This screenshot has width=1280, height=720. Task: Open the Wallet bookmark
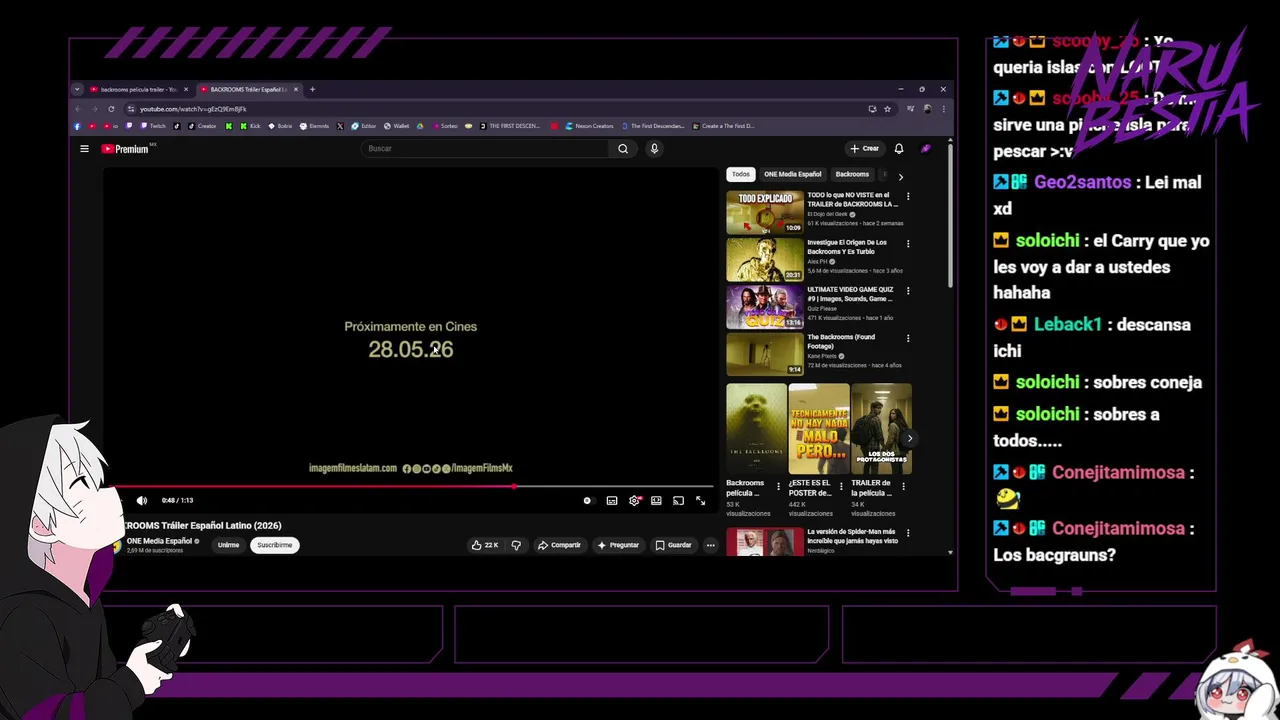click(x=396, y=126)
